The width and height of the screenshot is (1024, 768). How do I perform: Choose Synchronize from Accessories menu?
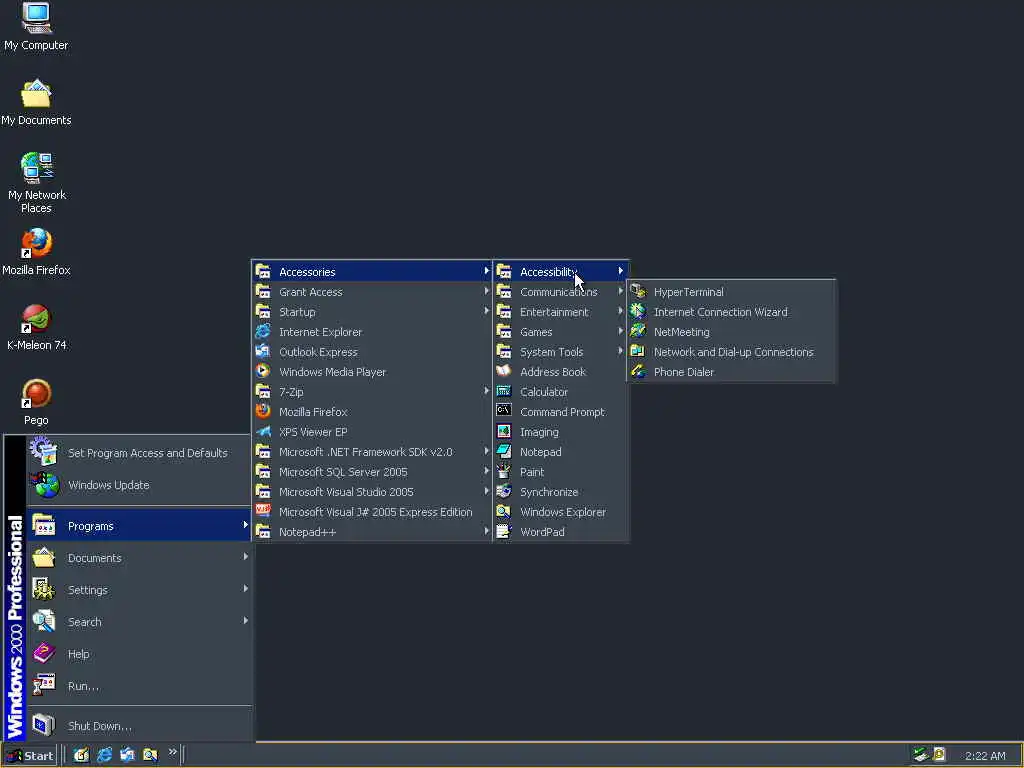pyautogui.click(x=560, y=491)
